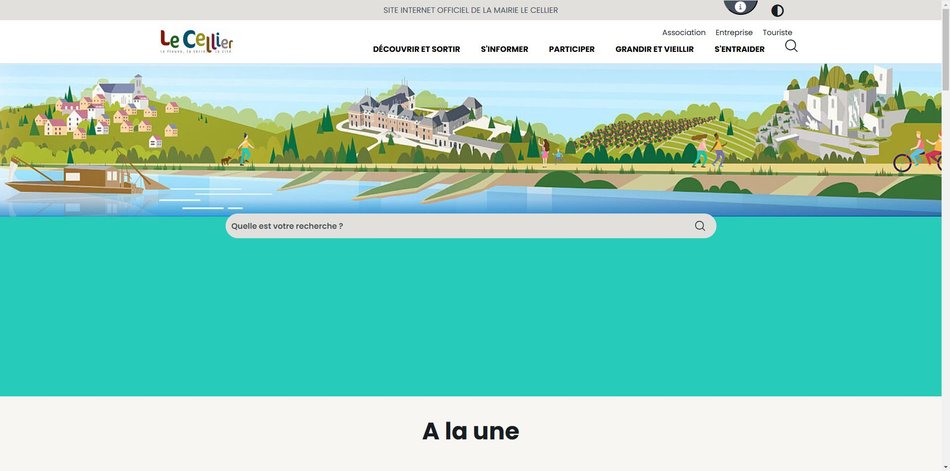Expand the S'informer menu
The image size is (950, 471).
(x=504, y=49)
